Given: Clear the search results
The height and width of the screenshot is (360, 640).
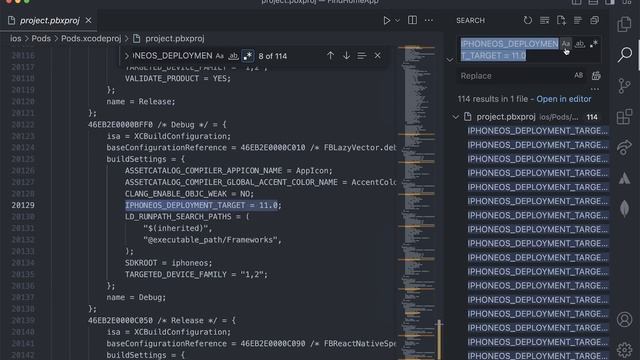Looking at the screenshot, I should pyautogui.click(x=544, y=20).
